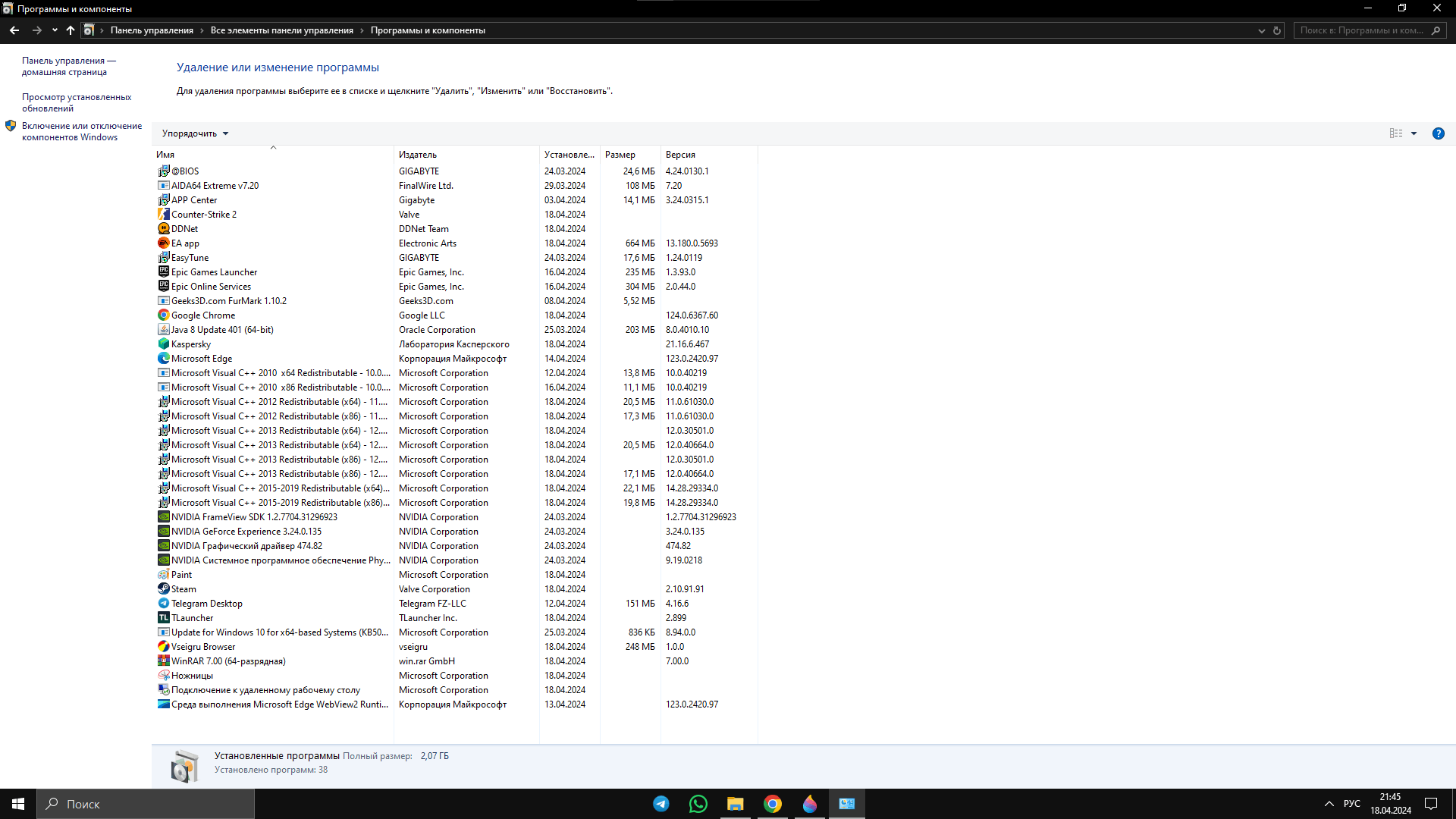Expand the address bar history dropdown
The width and height of the screenshot is (1456, 819).
(x=1262, y=31)
